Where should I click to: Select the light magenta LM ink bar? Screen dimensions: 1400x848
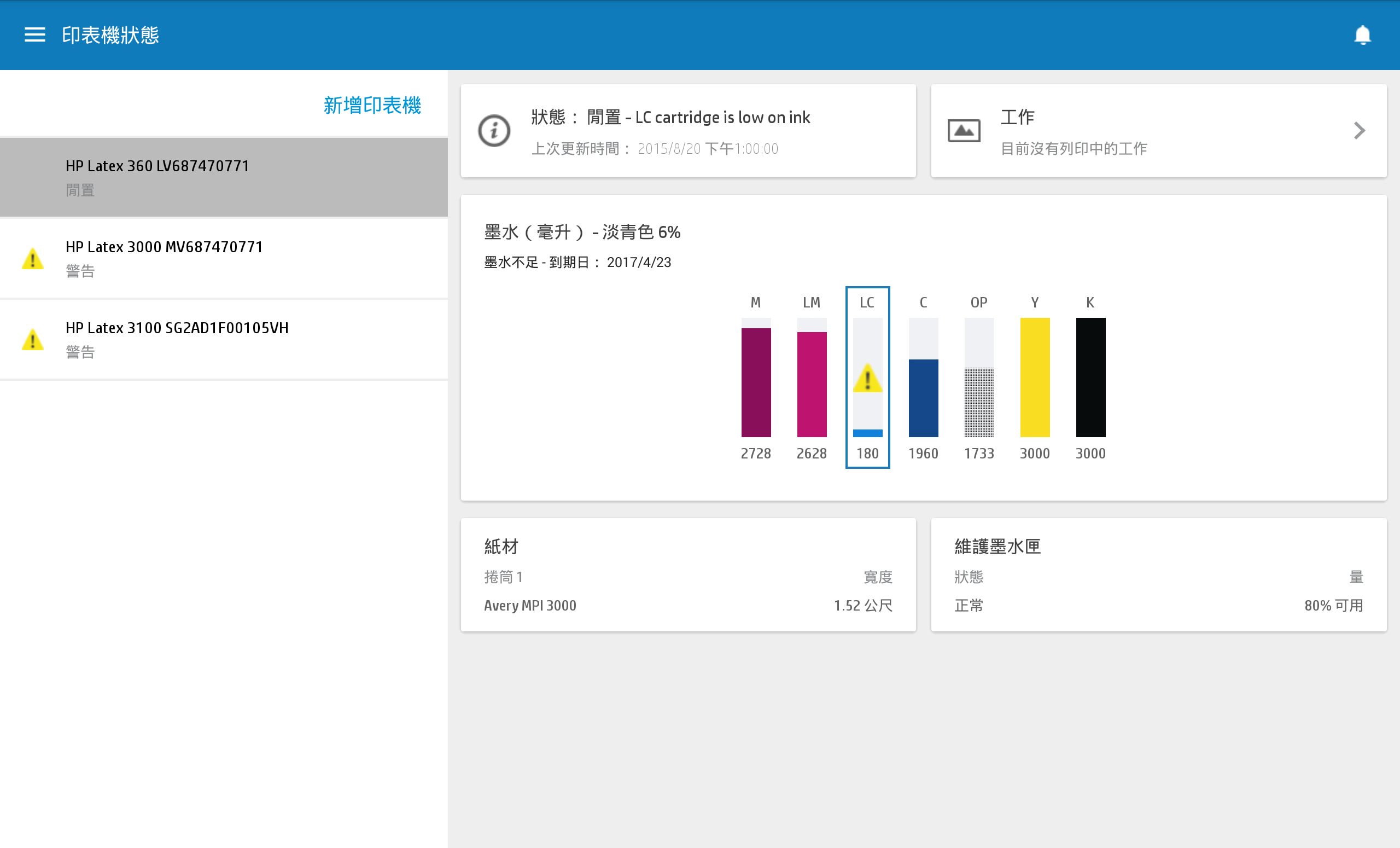coord(812,384)
